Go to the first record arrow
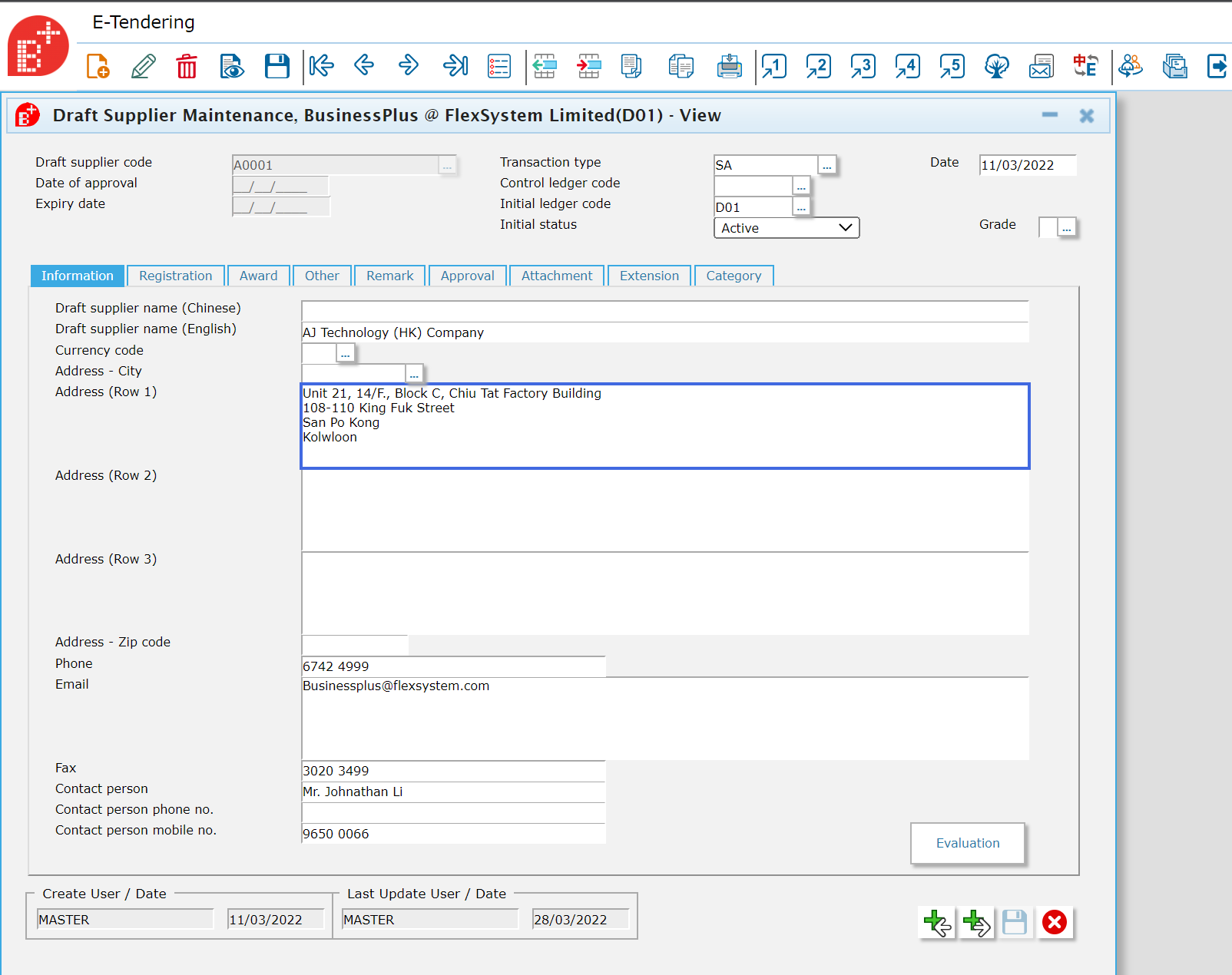The height and width of the screenshot is (975, 1232). tap(322, 65)
